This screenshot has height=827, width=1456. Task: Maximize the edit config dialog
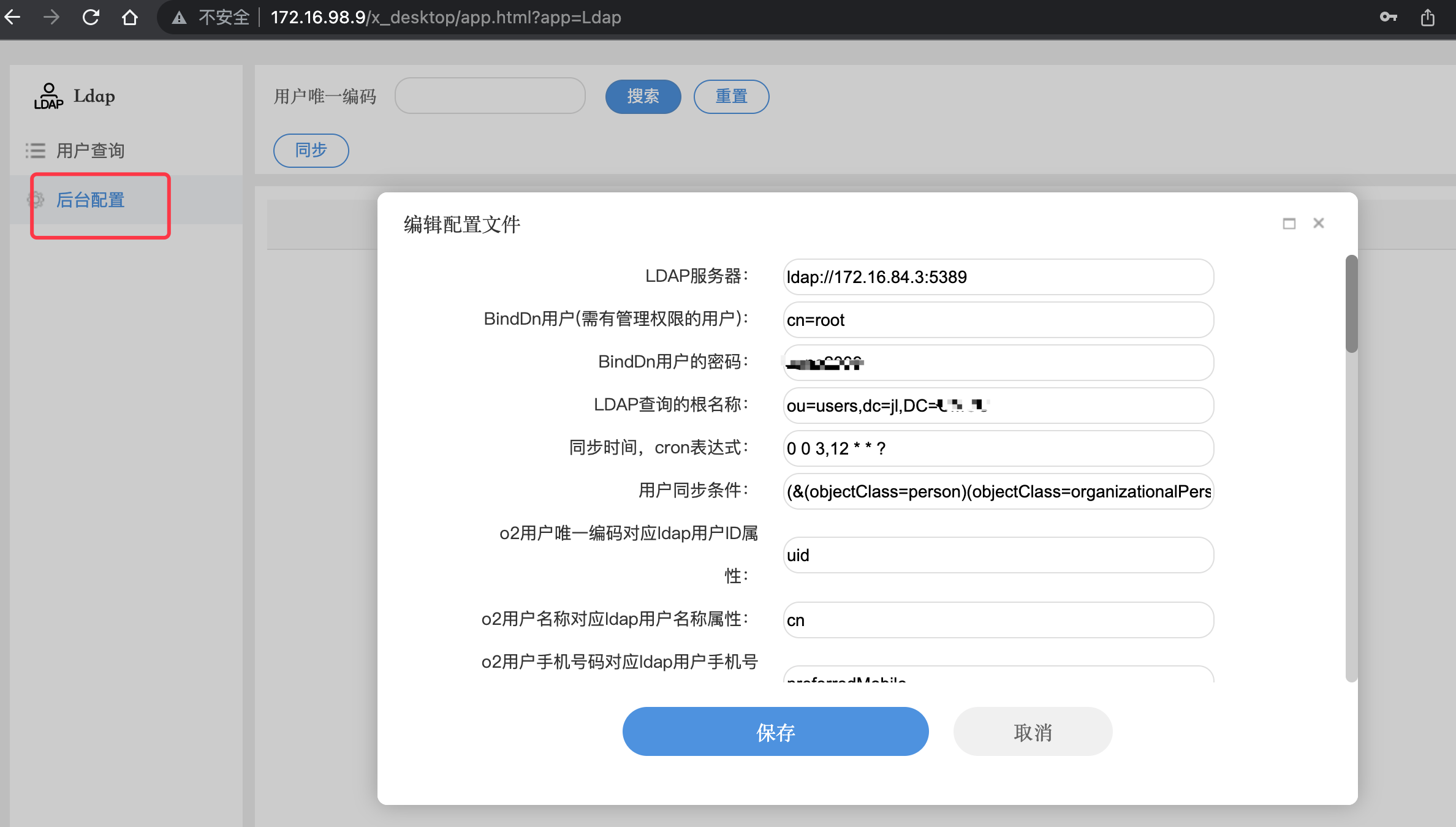[x=1289, y=224]
